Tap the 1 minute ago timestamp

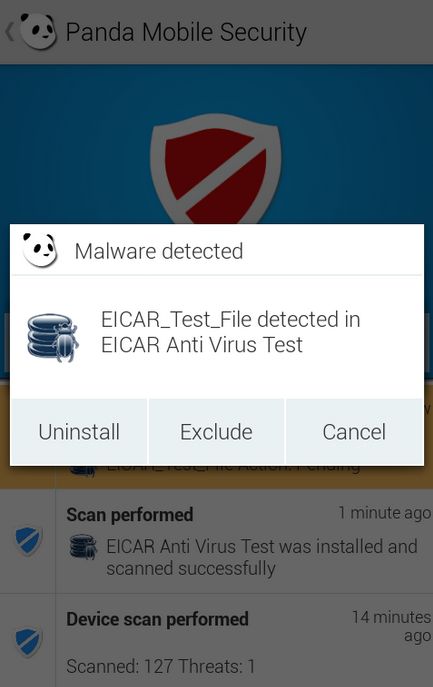tap(385, 512)
